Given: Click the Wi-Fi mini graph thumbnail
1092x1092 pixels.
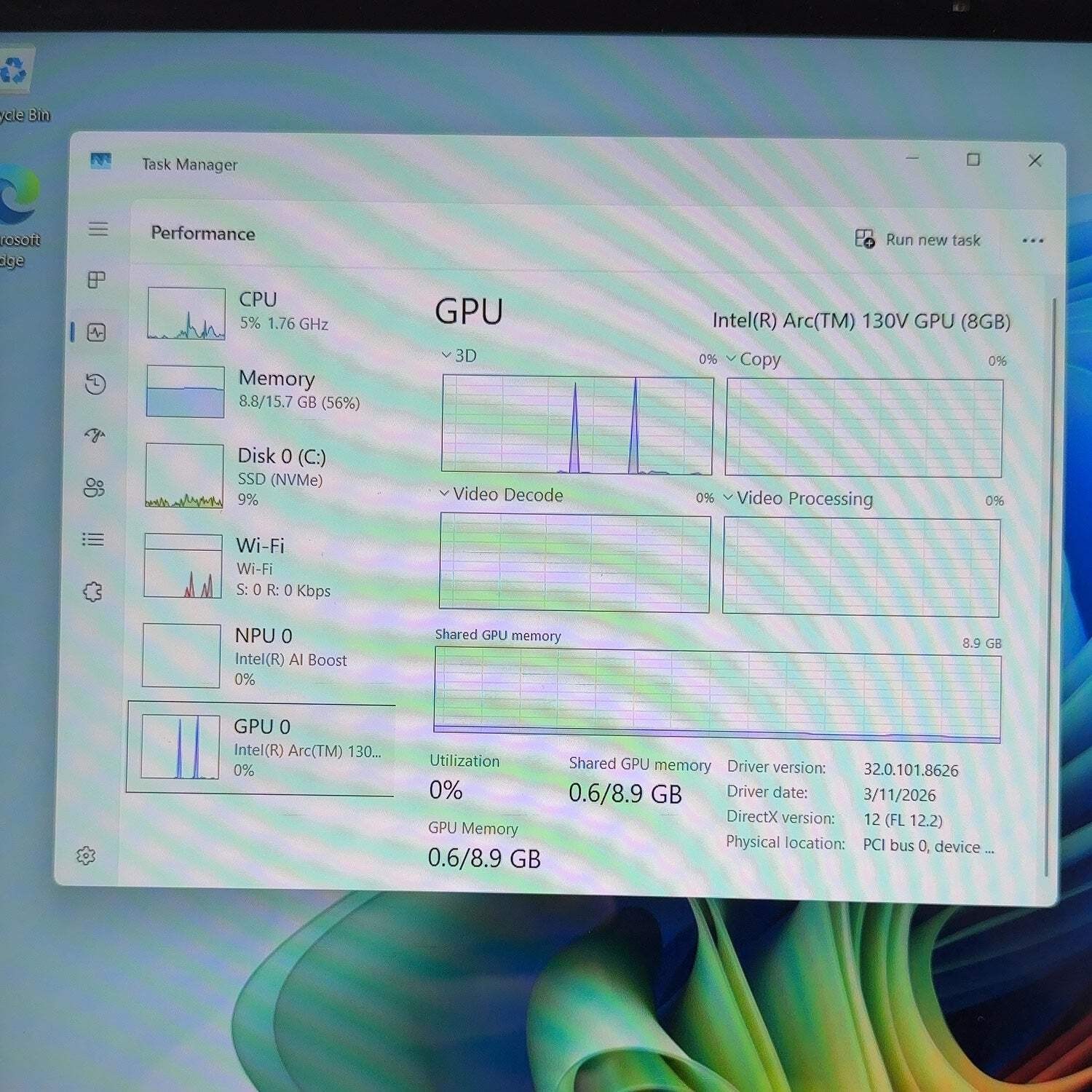Looking at the screenshot, I should [183, 566].
